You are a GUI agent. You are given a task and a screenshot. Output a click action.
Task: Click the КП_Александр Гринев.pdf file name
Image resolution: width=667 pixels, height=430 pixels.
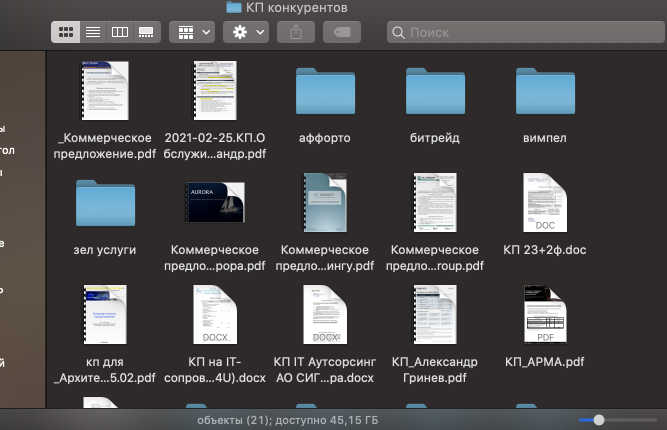pyautogui.click(x=435, y=370)
